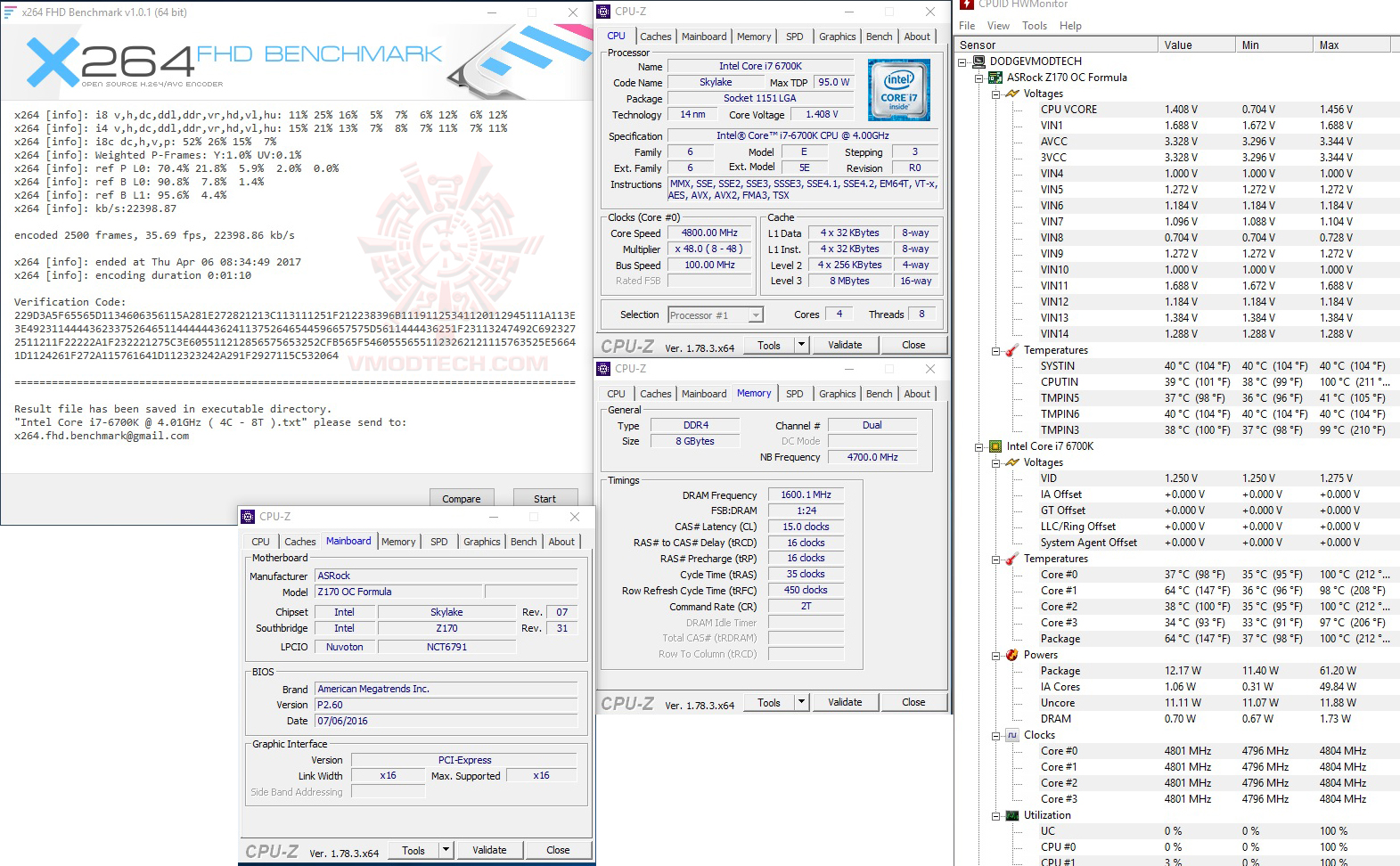Screen dimensions: 1400x866
Task: Click the Temperatures thermometer icon under Intel Core i7
Action: [x=1012, y=559]
